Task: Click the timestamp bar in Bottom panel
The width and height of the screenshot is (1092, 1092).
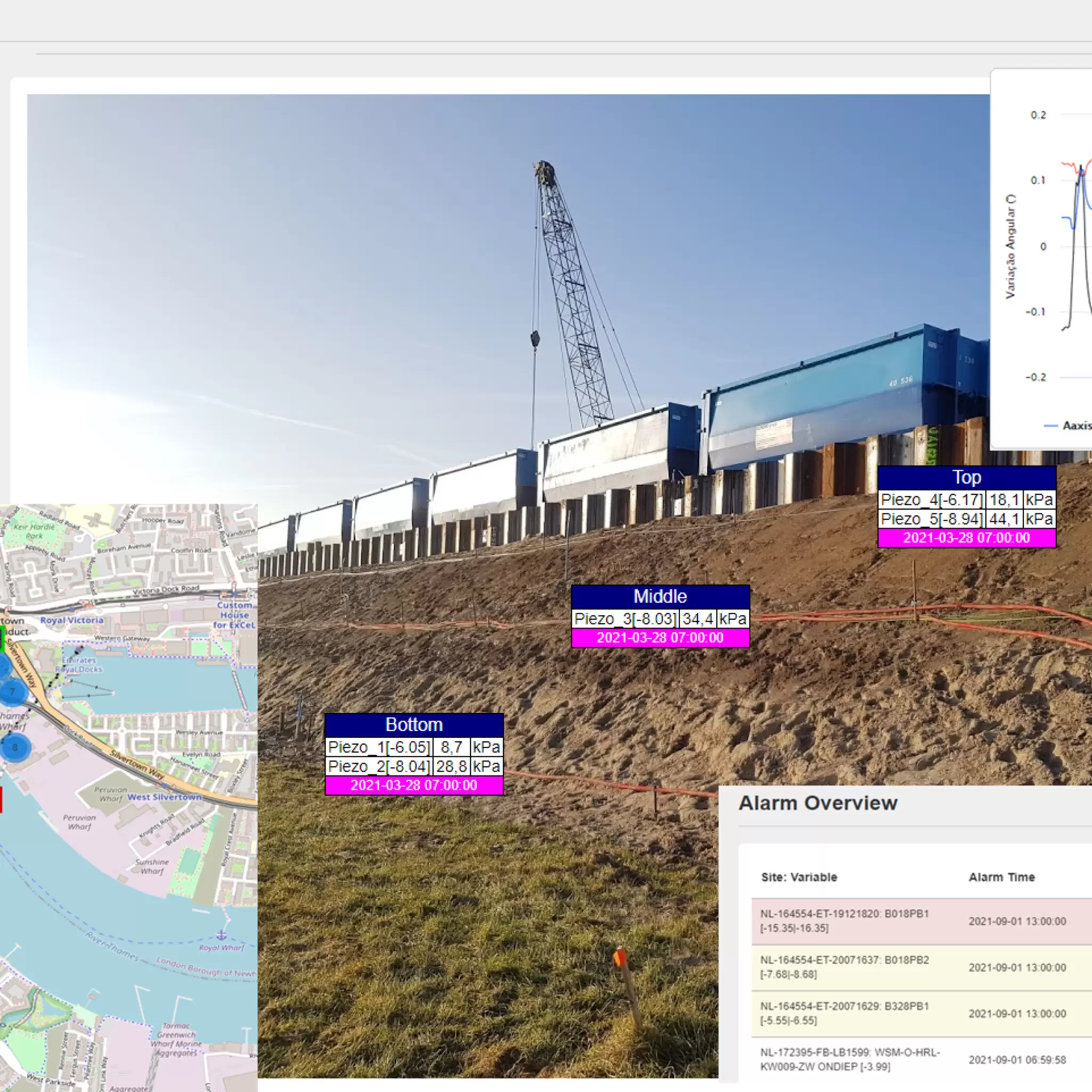Action: (x=414, y=785)
